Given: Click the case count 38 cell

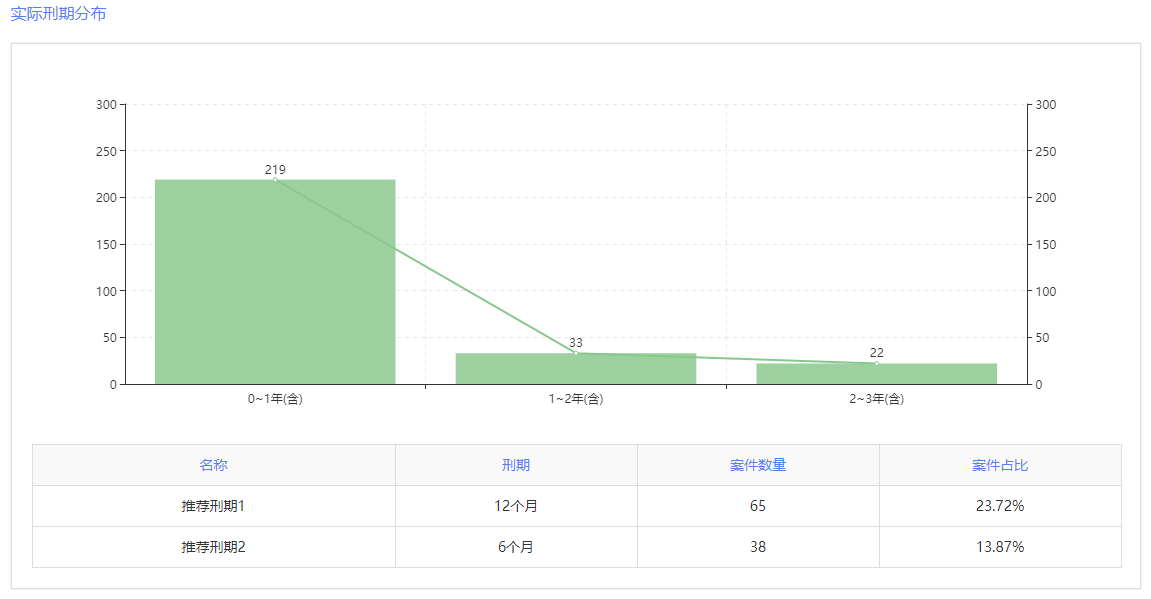Looking at the screenshot, I should point(758,547).
